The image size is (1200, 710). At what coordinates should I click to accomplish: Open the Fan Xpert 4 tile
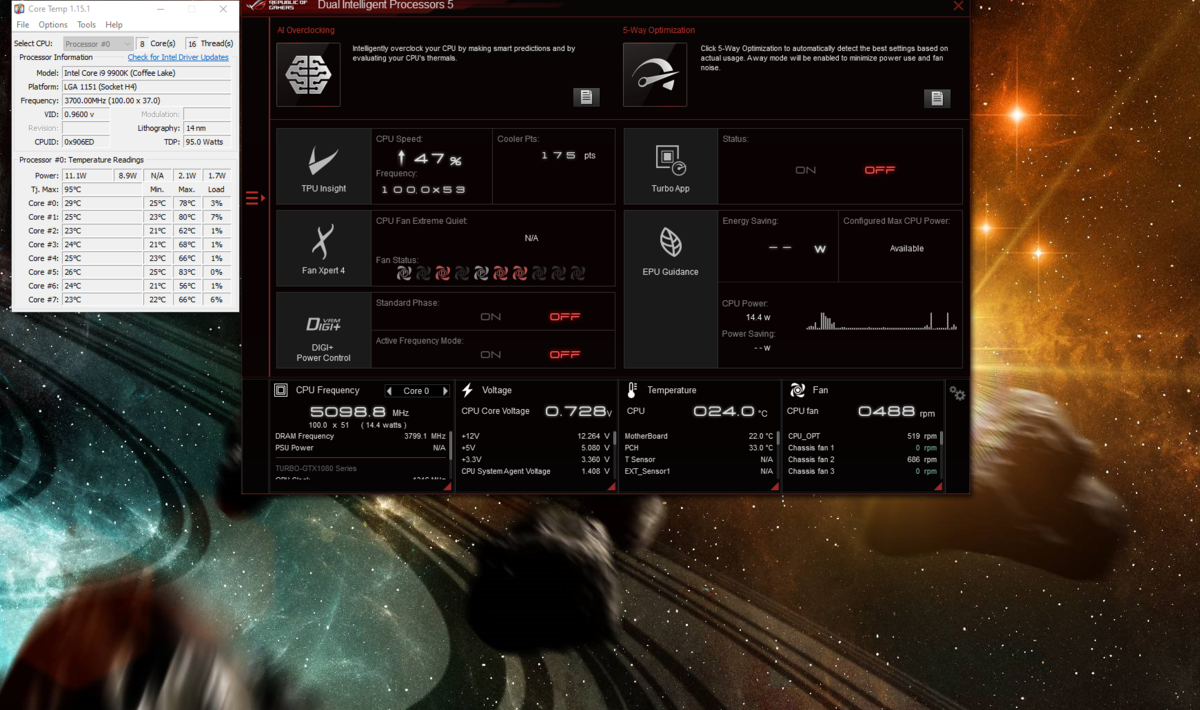pyautogui.click(x=323, y=248)
